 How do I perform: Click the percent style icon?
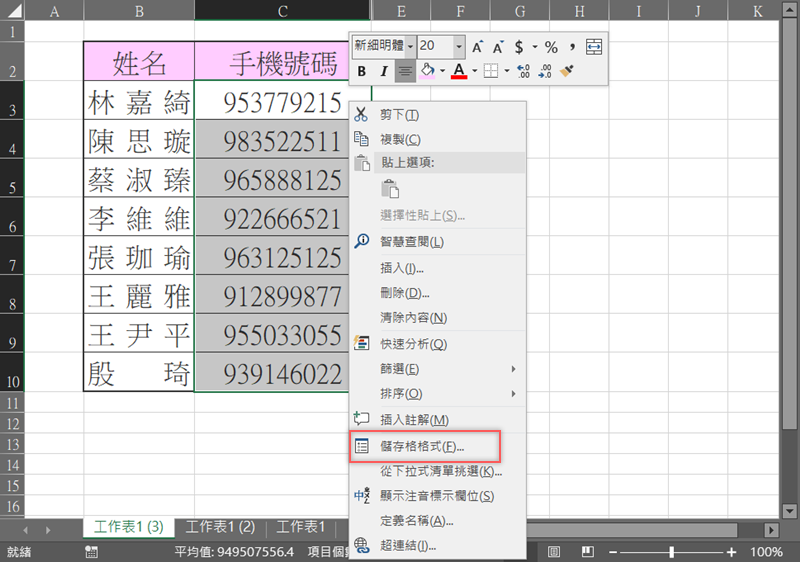551,46
